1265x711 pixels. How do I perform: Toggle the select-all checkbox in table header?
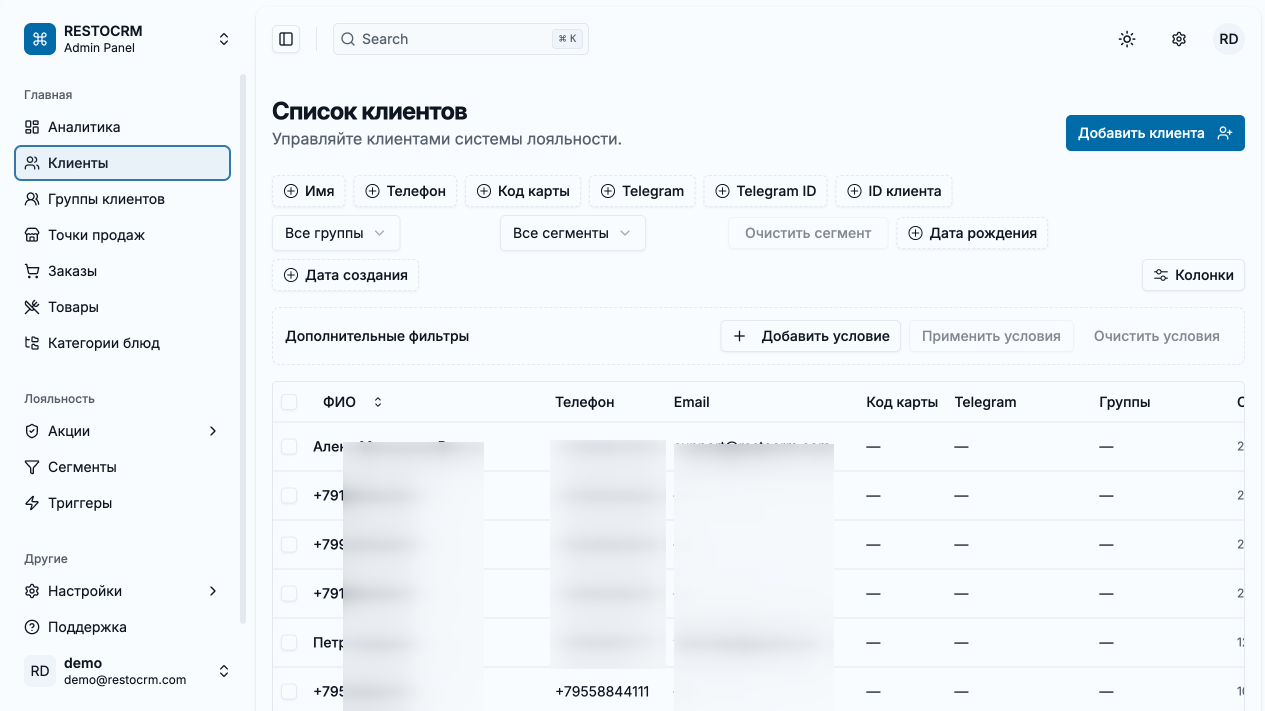point(289,402)
